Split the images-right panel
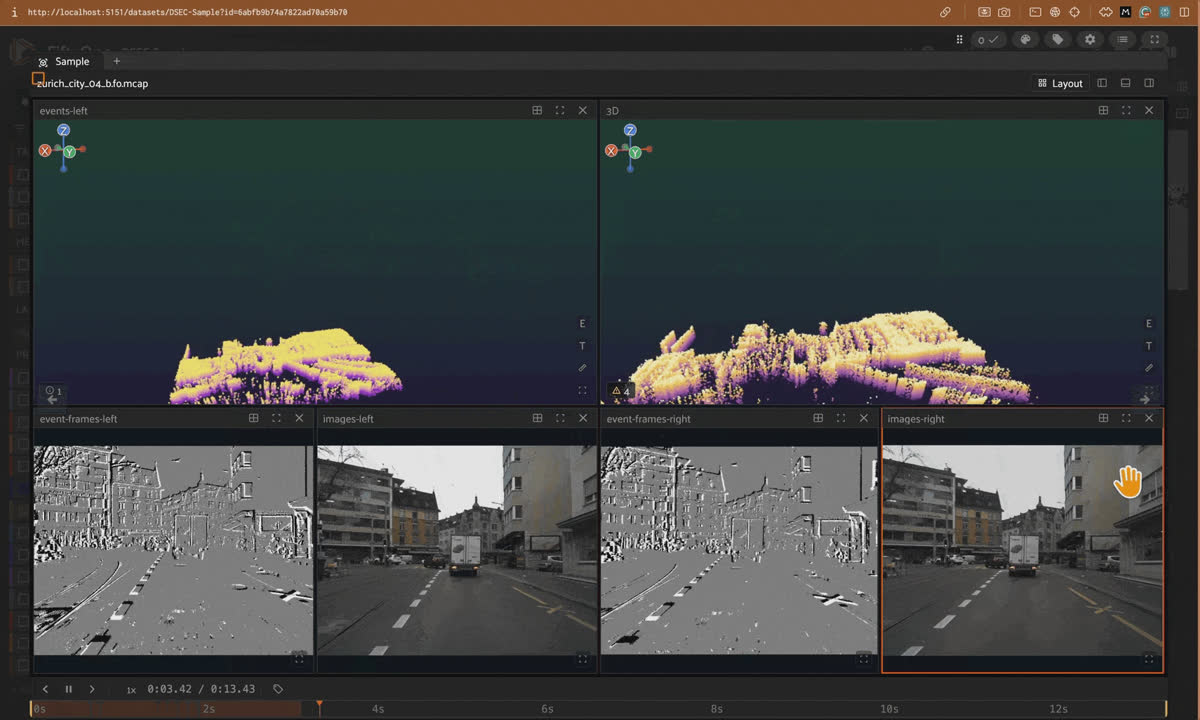The image size is (1200, 720). (1103, 418)
